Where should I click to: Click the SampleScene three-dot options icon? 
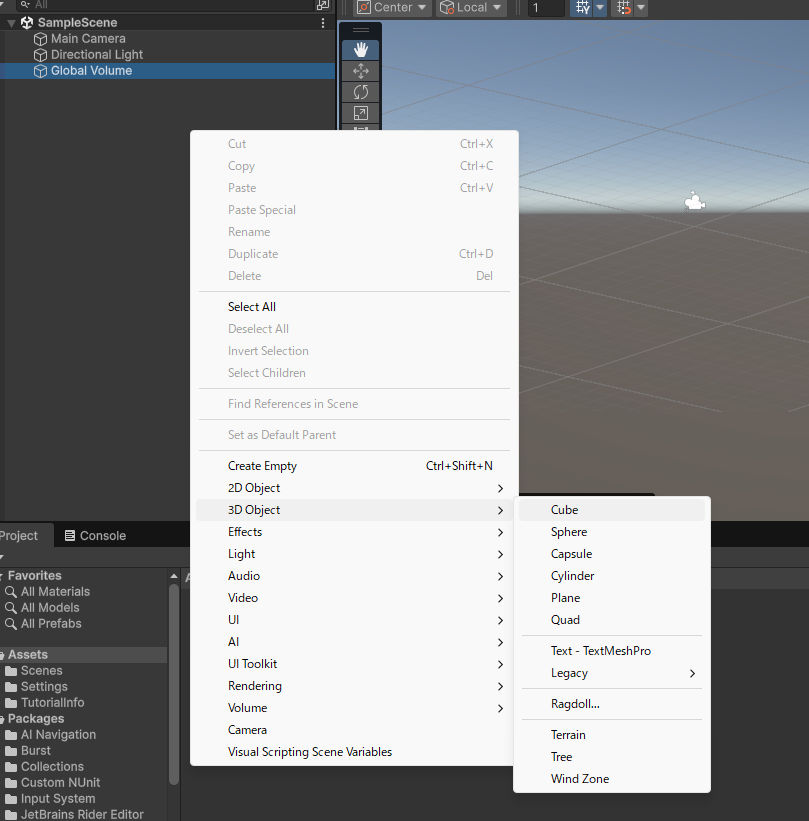tap(322, 23)
